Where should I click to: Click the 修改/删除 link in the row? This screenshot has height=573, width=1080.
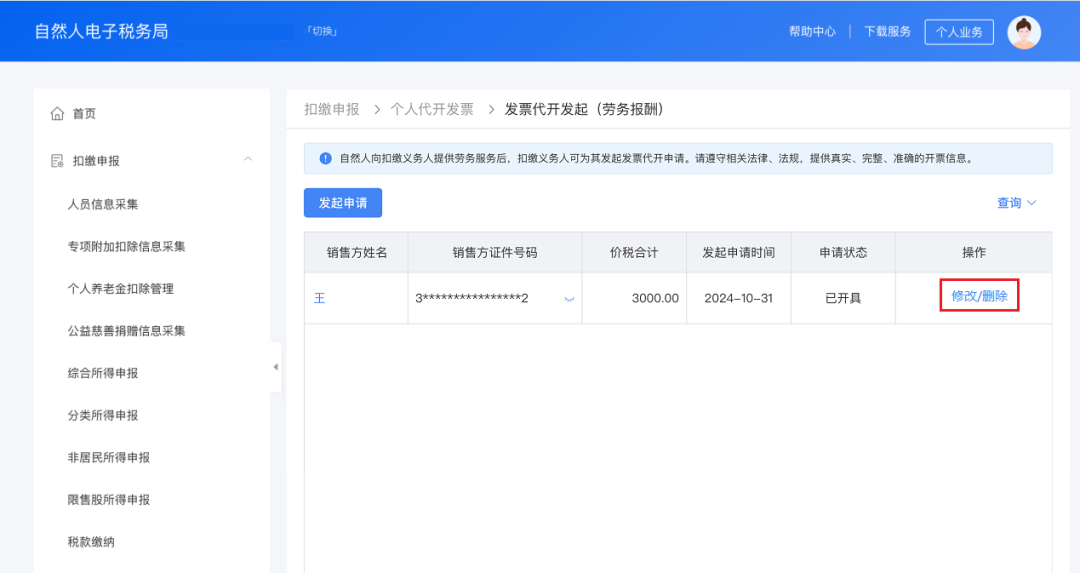(979, 296)
